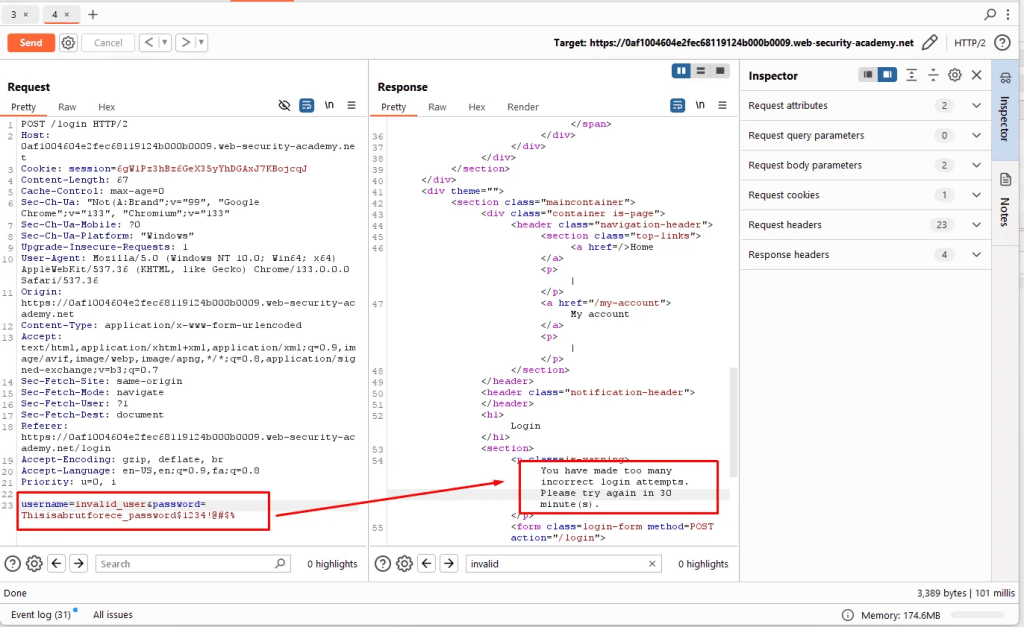The width and height of the screenshot is (1024, 627).
Task: Switch Request view to Raw tab
Action: [67, 107]
